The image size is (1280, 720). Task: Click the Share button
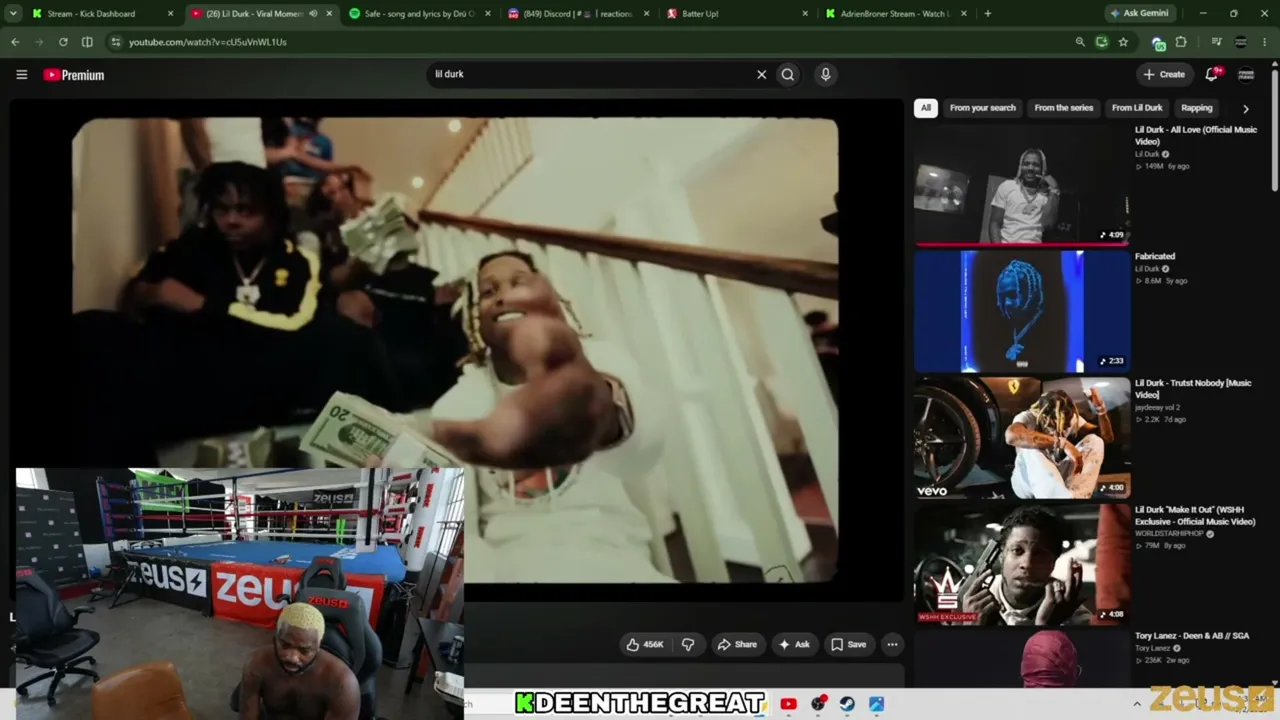737,645
